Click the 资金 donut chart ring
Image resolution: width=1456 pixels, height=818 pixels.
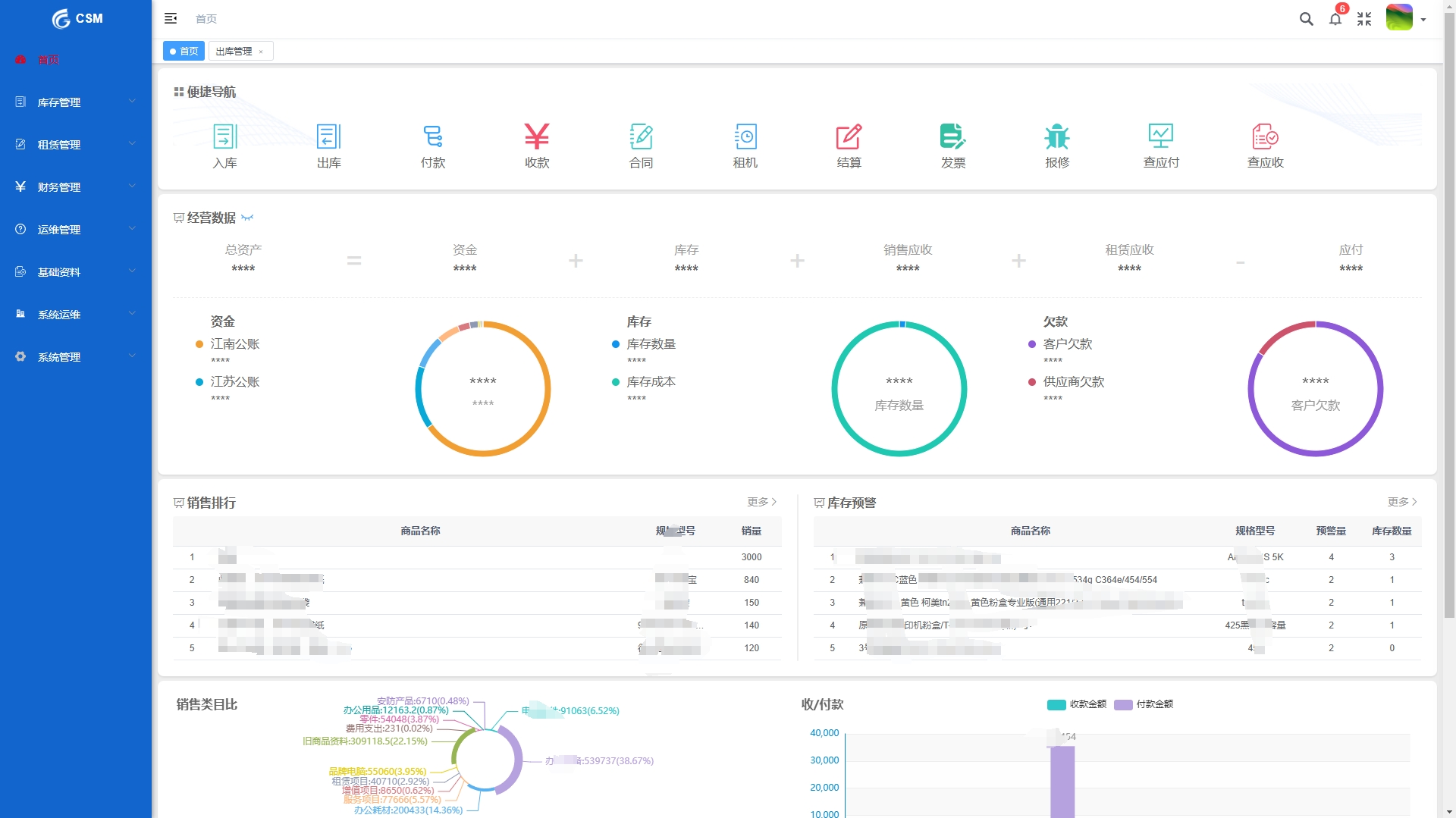(548, 389)
